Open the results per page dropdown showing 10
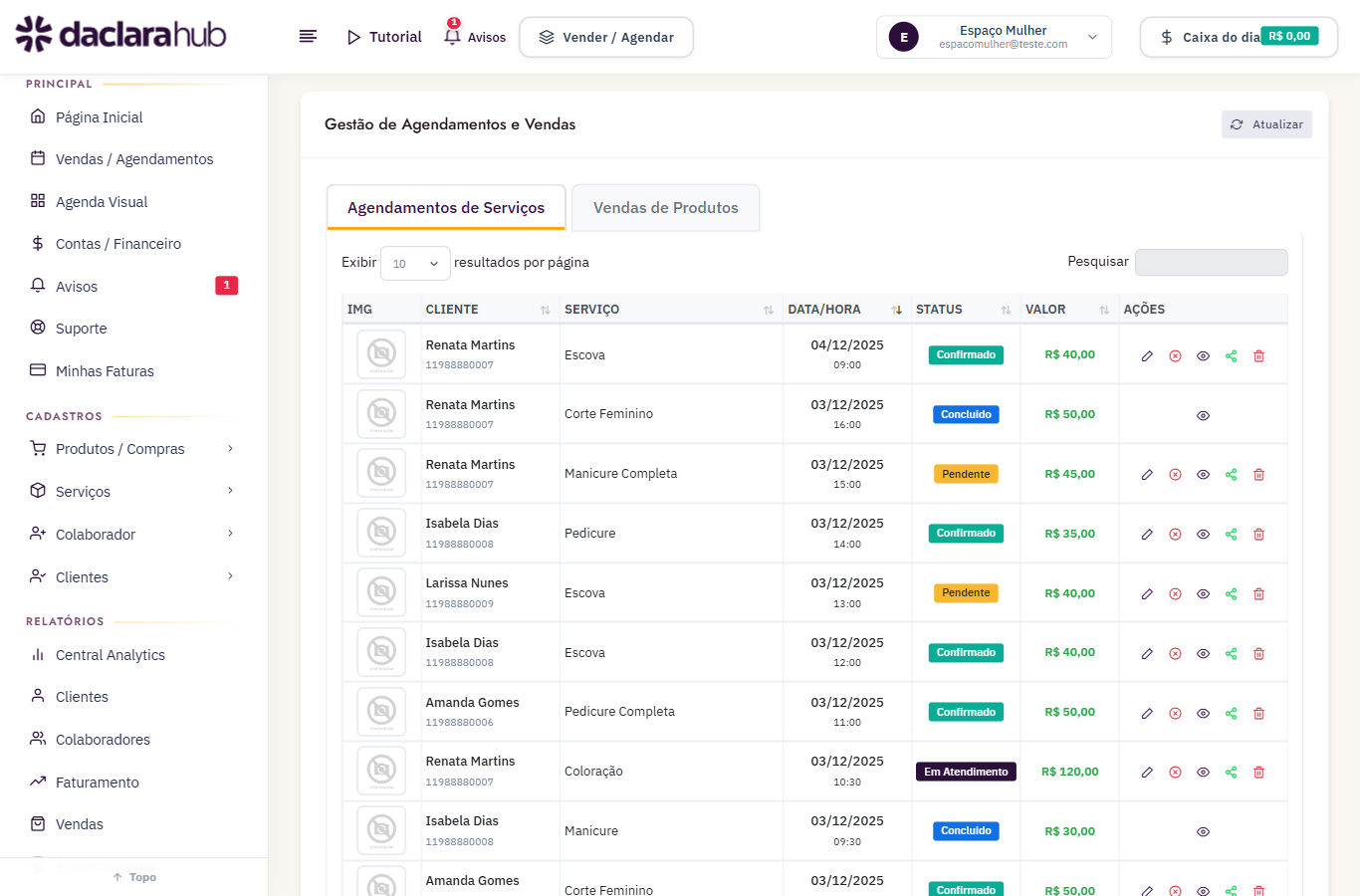 click(x=415, y=263)
